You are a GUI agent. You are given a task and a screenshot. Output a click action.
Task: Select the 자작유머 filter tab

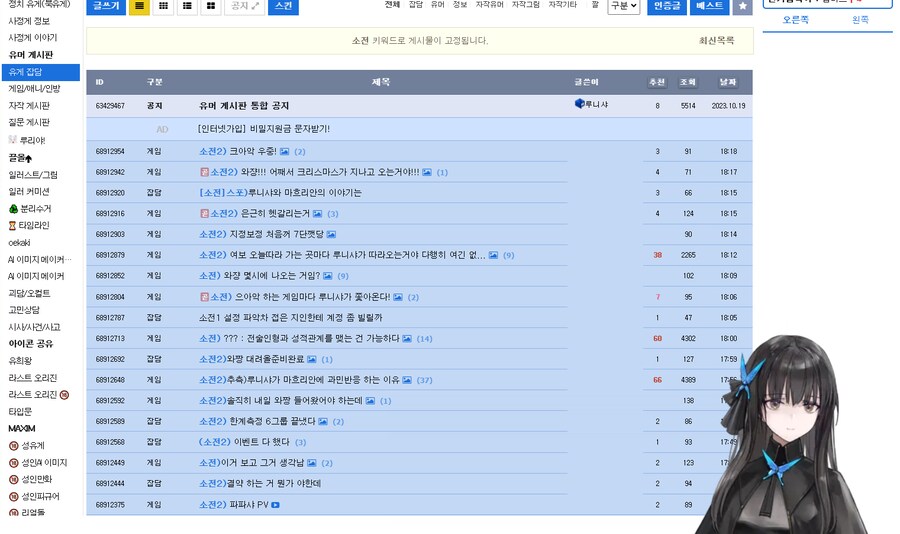[489, 5]
